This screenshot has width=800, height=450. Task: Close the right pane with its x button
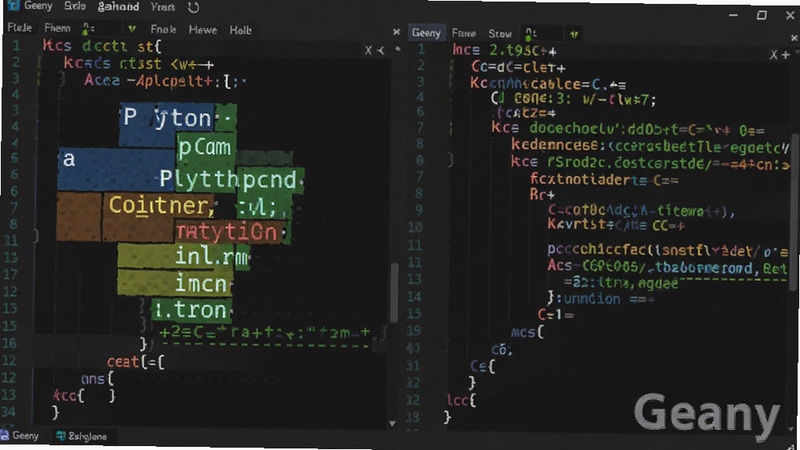[794, 38]
